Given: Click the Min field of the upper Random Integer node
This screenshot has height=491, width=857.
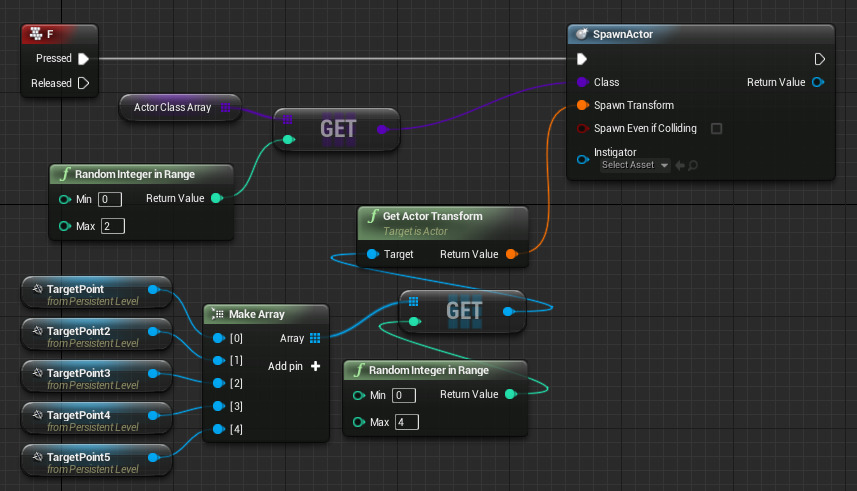Looking at the screenshot, I should 110,199.
